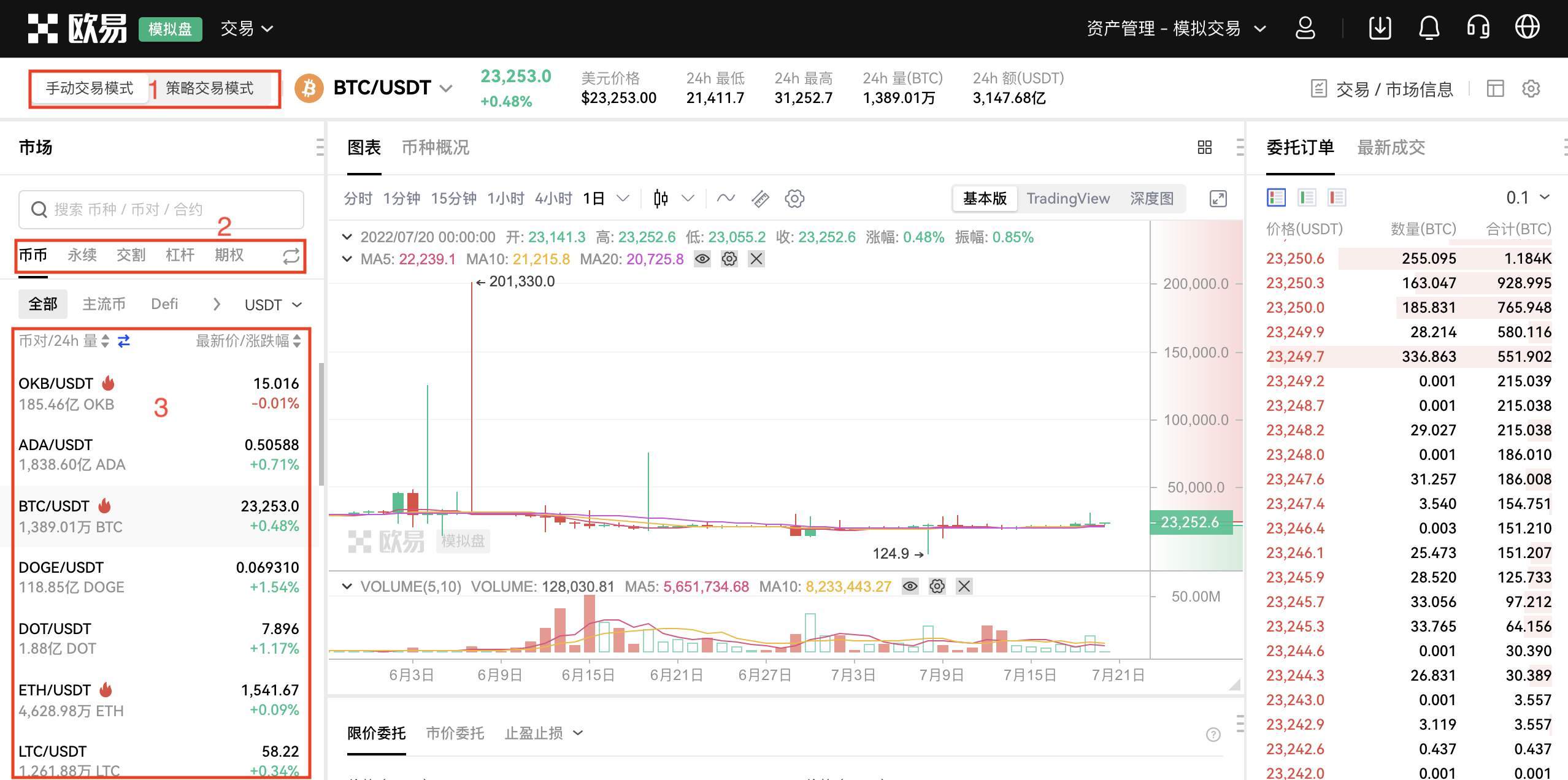Remove the MA indicator with X
This screenshot has height=780, width=1568.
pos(756,259)
